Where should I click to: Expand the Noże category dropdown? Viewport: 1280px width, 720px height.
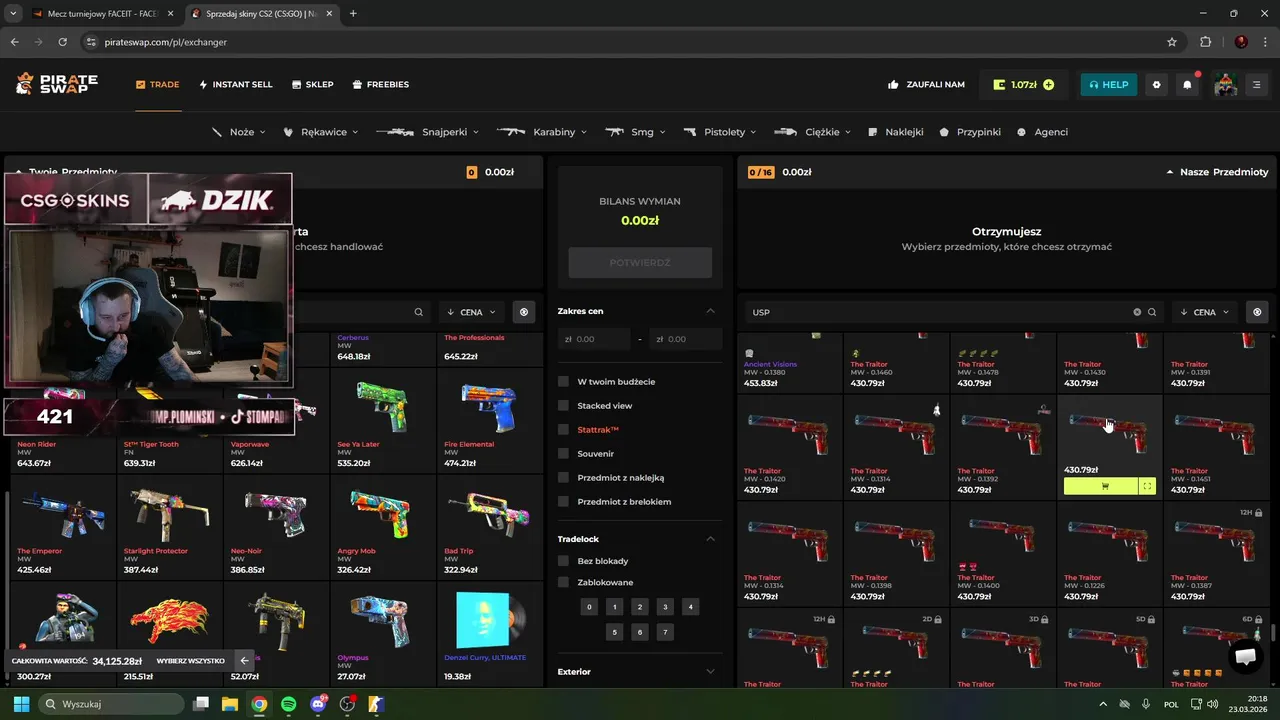click(240, 132)
